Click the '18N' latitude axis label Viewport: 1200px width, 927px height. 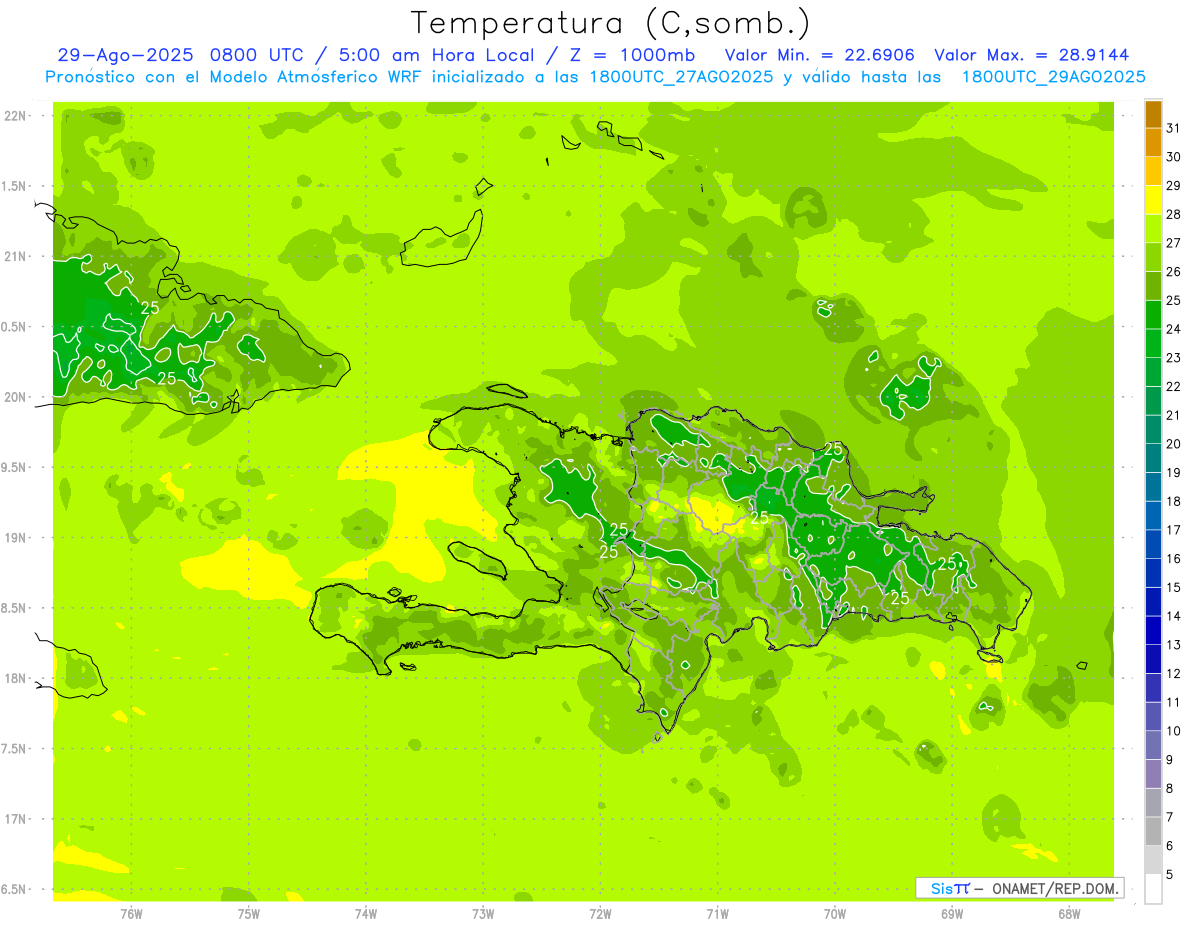(17, 678)
